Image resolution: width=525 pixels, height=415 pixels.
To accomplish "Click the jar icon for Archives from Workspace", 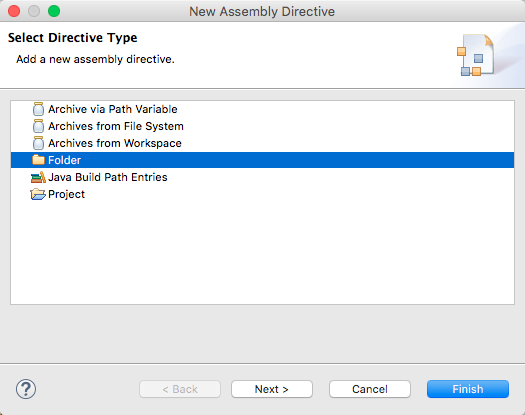I will click(38, 143).
